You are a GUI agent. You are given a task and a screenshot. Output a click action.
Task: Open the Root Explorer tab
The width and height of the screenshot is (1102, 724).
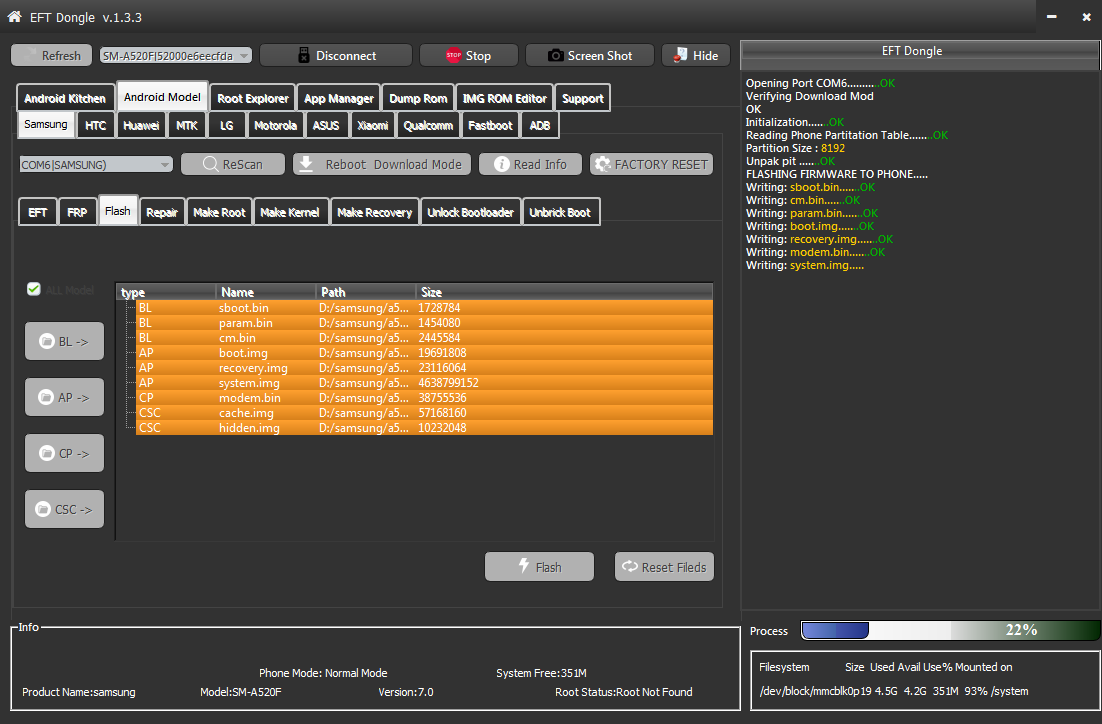[253, 98]
